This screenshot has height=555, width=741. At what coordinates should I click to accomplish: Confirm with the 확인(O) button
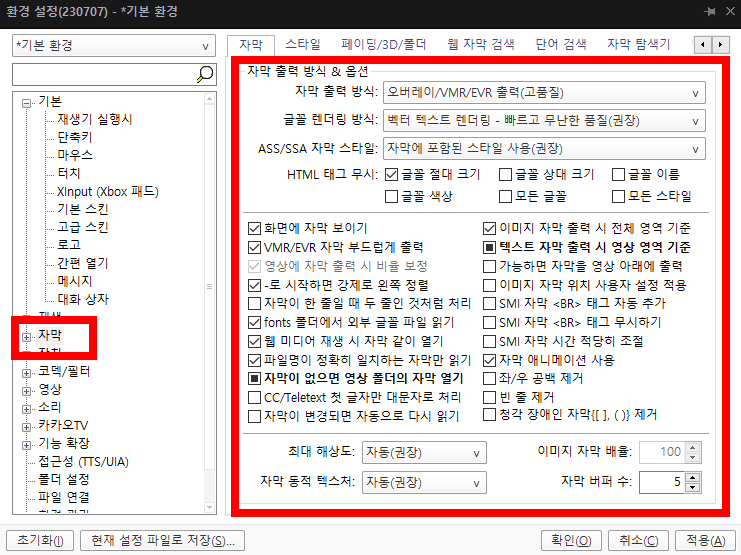point(571,540)
